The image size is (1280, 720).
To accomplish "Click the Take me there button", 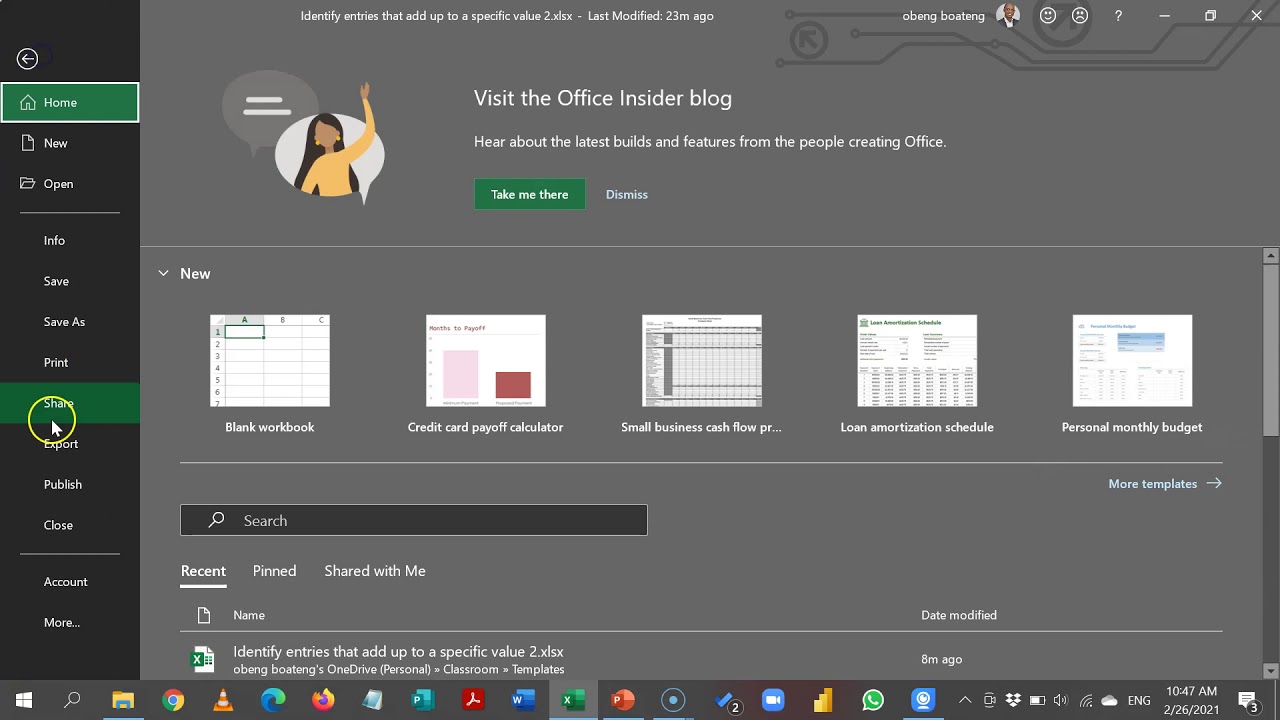I will pyautogui.click(x=530, y=194).
